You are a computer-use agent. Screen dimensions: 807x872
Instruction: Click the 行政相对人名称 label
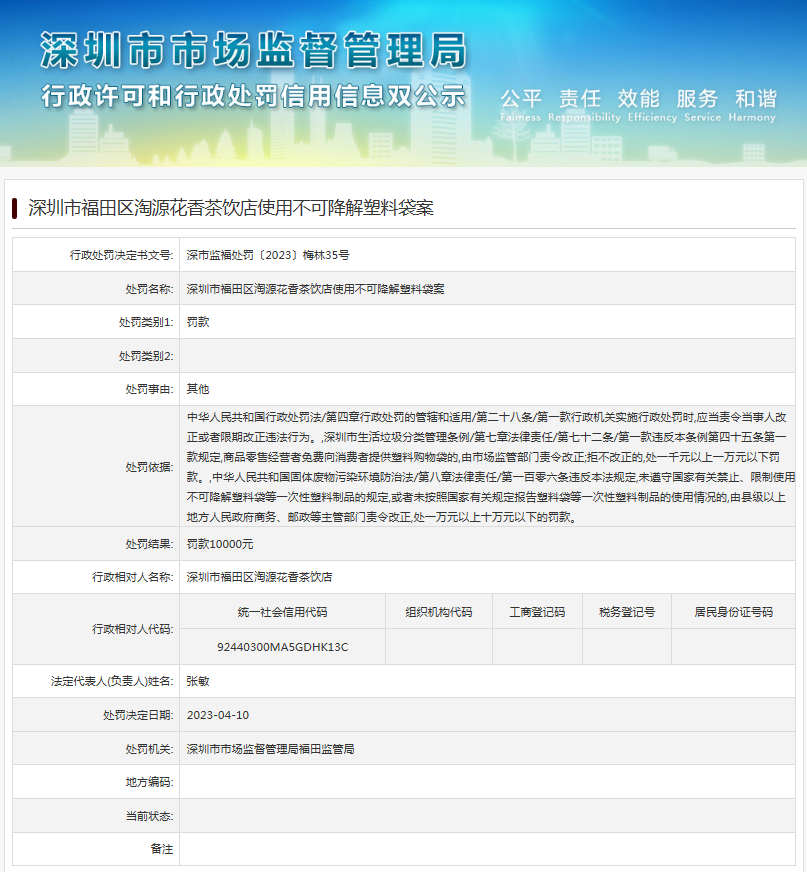(132, 577)
